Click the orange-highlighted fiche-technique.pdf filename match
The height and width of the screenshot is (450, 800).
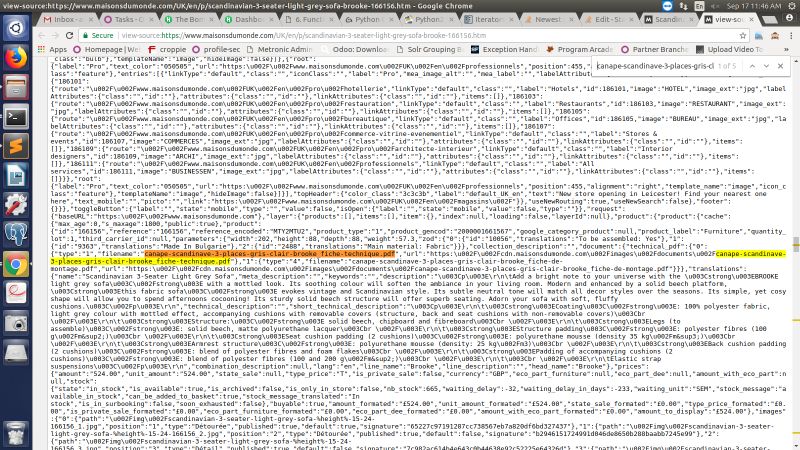(269, 254)
